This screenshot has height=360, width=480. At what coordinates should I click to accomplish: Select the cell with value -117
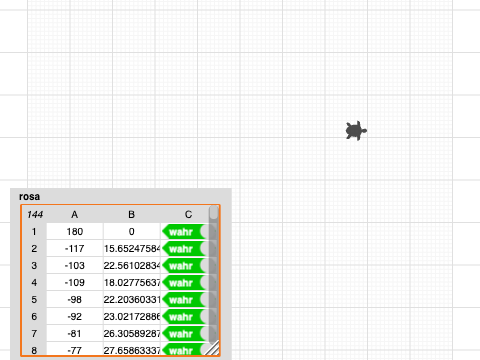75,249
